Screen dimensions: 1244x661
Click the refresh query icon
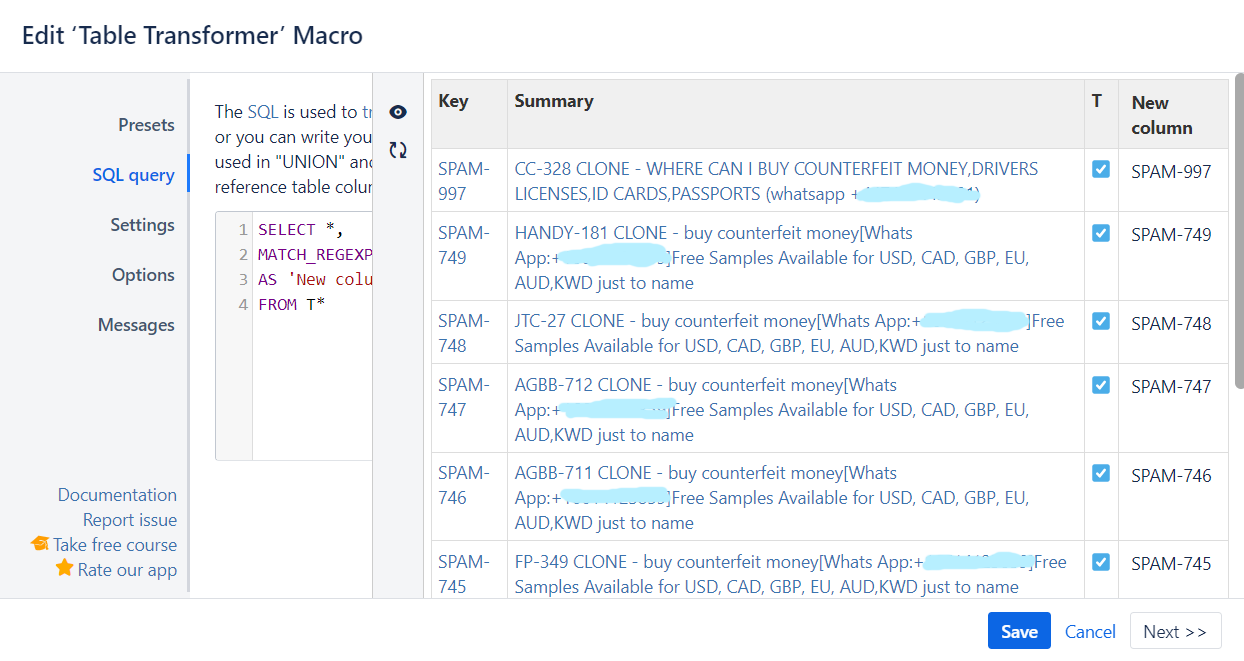point(398,149)
